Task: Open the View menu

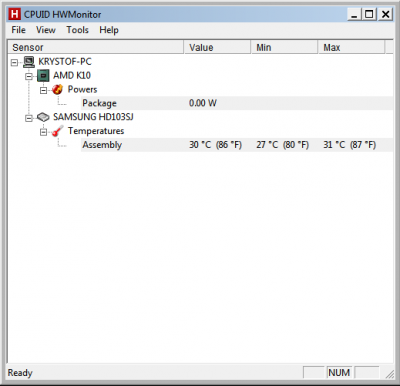Action: pos(46,30)
